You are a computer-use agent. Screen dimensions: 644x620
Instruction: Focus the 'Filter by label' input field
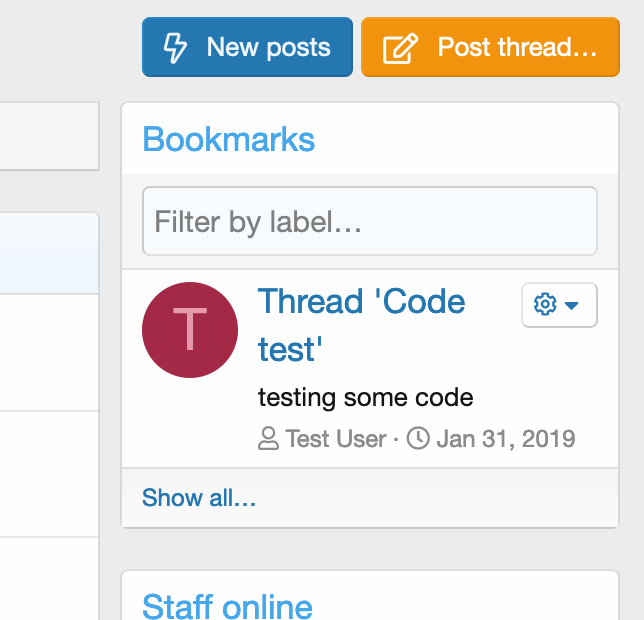370,221
